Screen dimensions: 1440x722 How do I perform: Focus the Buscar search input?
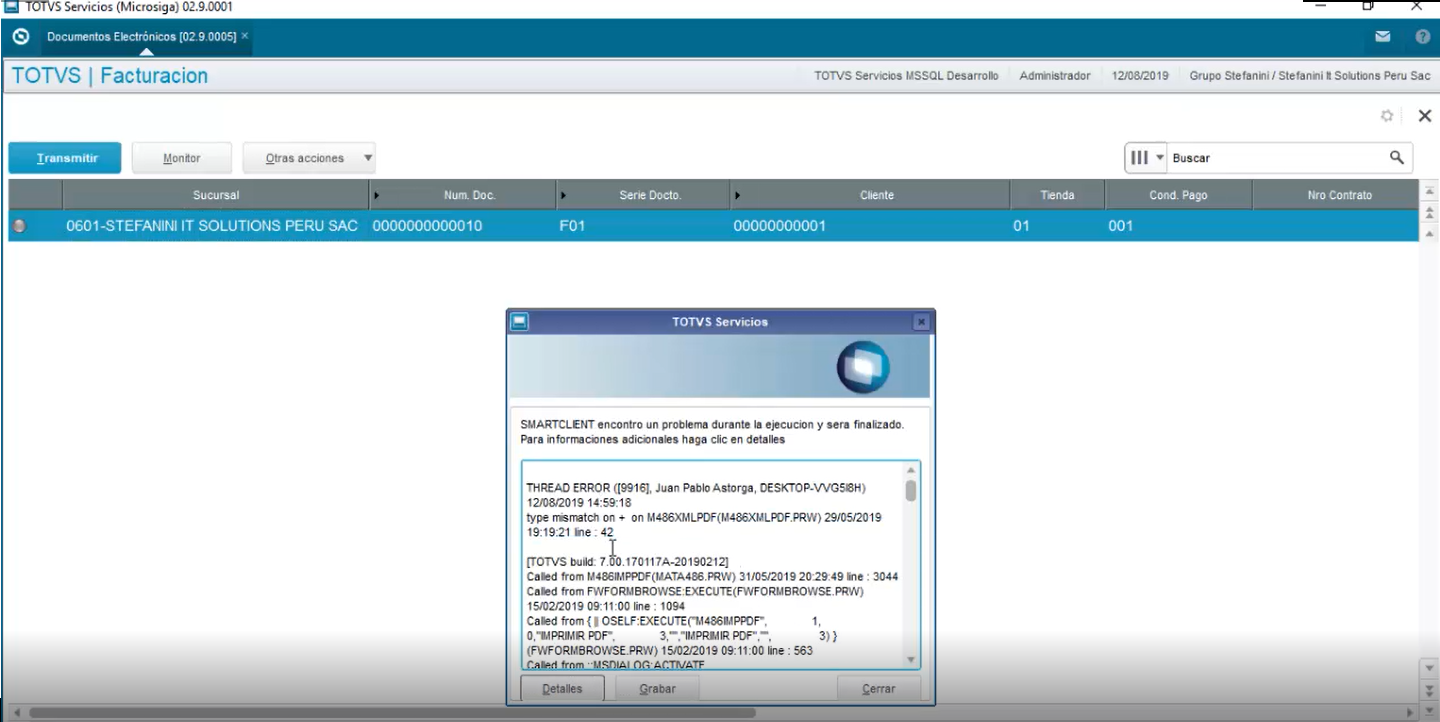(1277, 158)
